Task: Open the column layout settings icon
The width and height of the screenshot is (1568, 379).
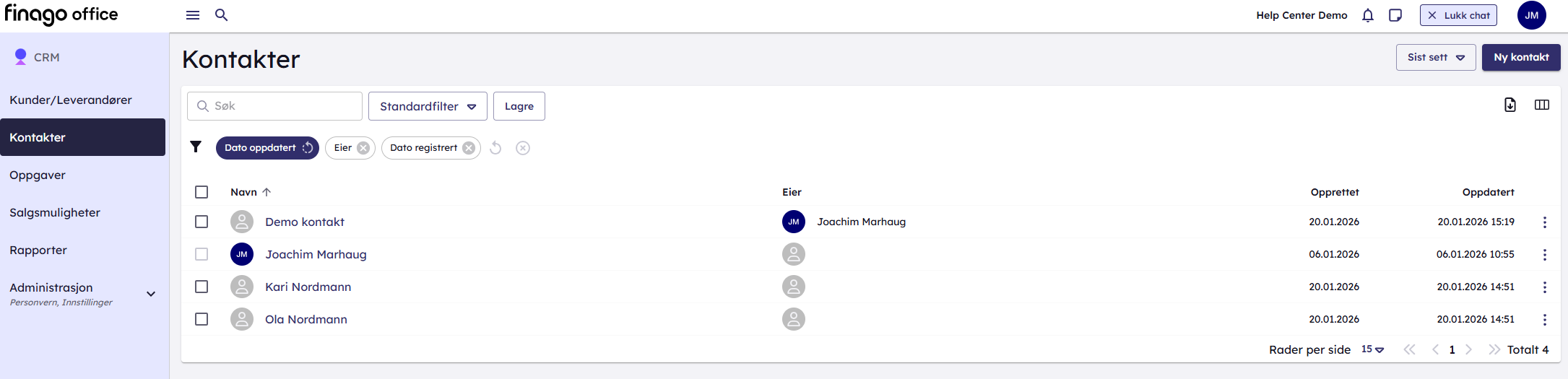Action: (x=1542, y=105)
